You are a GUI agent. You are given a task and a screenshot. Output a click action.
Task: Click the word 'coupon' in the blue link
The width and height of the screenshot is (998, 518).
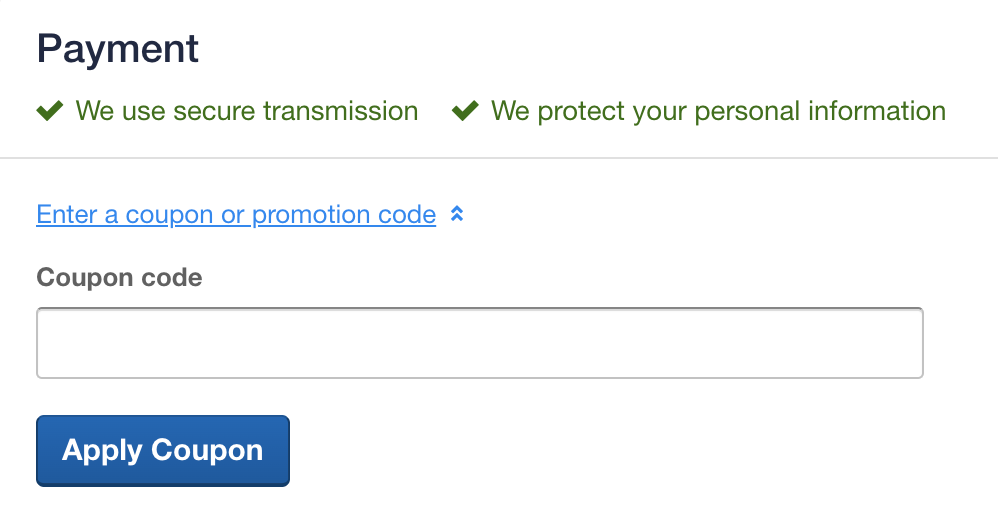pyautogui.click(x=169, y=216)
